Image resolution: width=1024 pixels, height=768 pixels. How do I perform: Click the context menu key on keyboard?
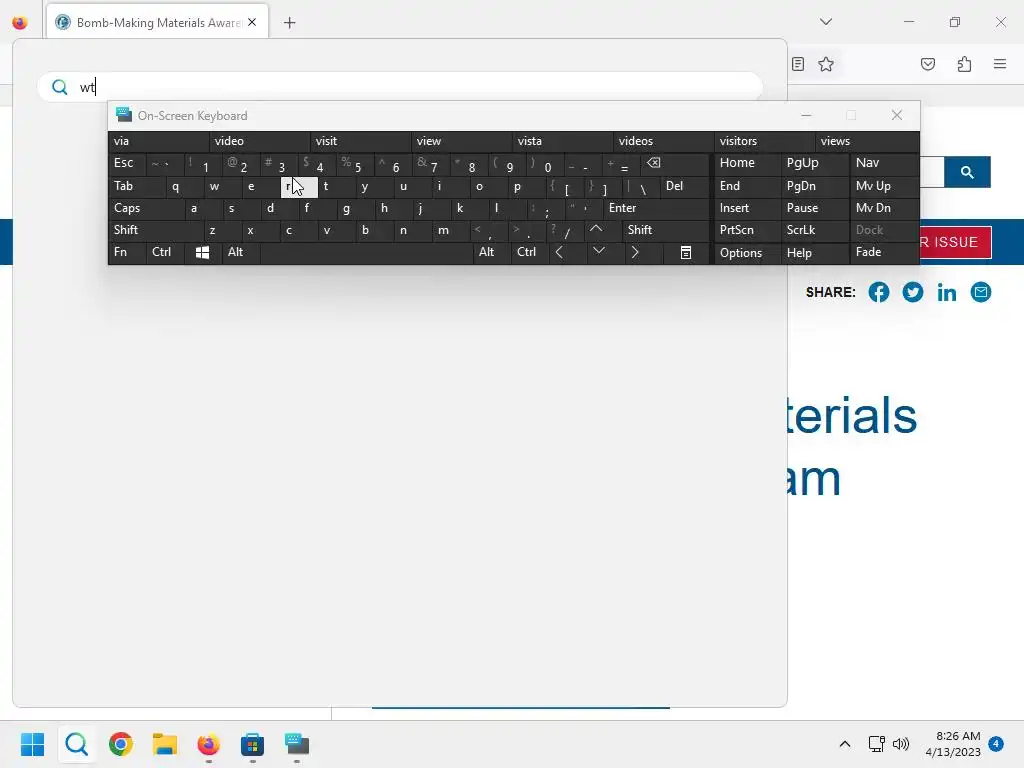click(686, 253)
